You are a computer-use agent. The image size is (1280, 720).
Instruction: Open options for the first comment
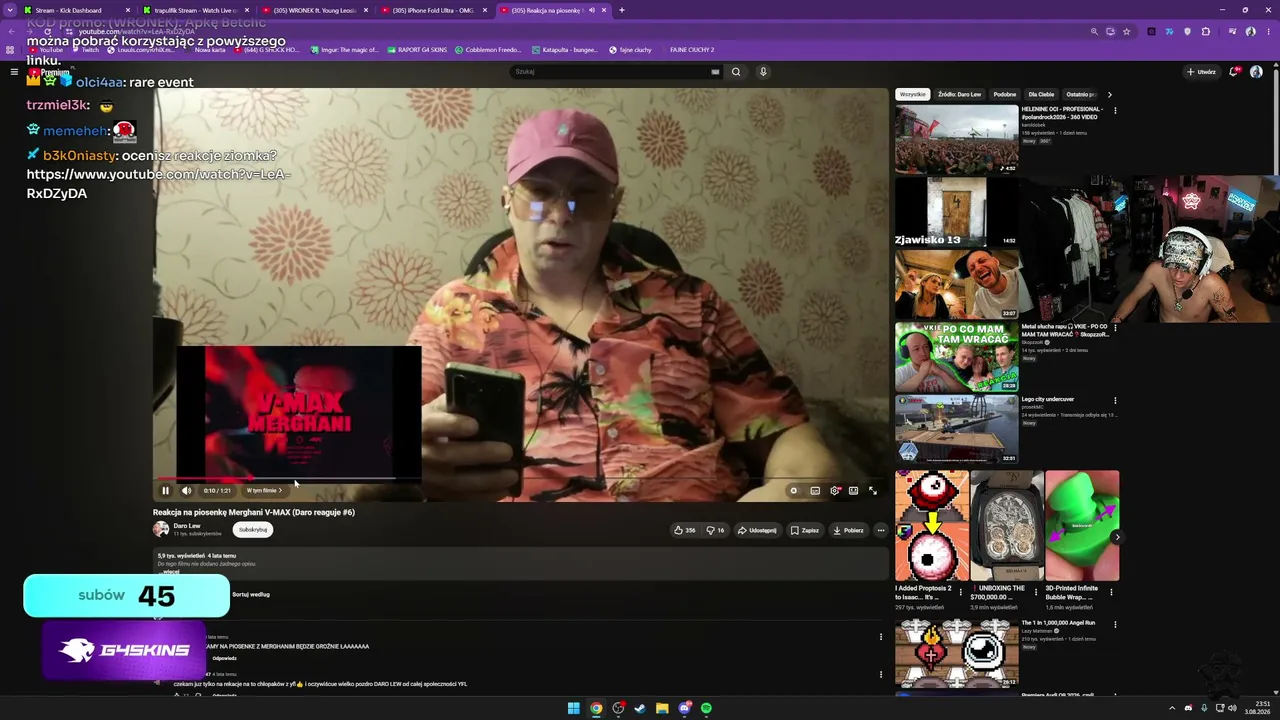point(881,636)
